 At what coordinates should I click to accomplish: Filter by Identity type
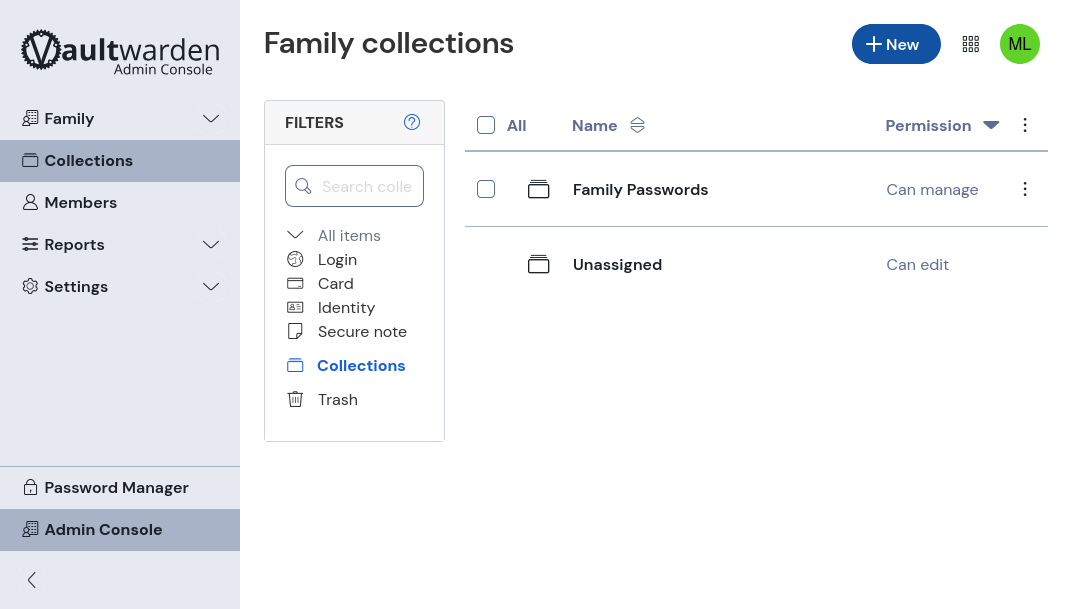[x=346, y=308]
